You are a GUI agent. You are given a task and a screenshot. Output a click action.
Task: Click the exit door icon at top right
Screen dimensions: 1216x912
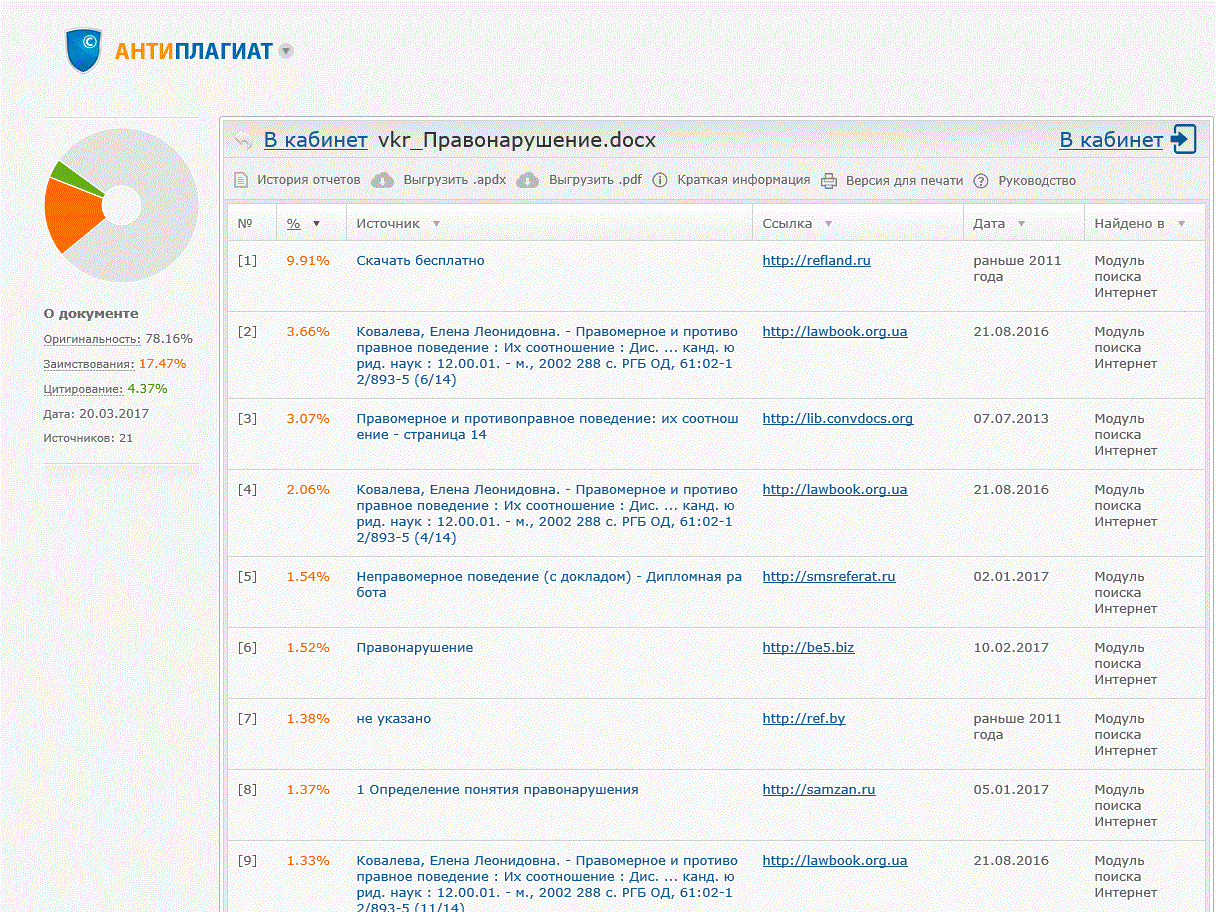[x=1184, y=140]
